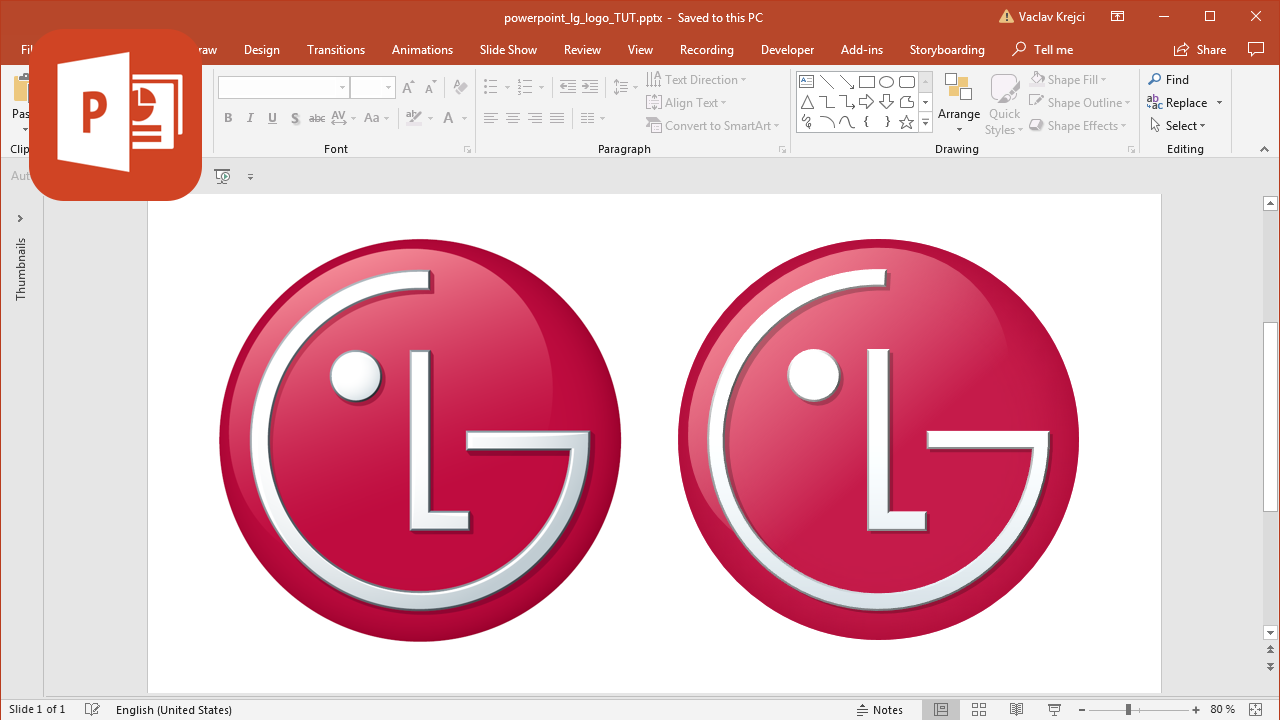This screenshot has width=1280, height=720.
Task: Insert a Text Box shape from gallery
Action: tap(806, 82)
